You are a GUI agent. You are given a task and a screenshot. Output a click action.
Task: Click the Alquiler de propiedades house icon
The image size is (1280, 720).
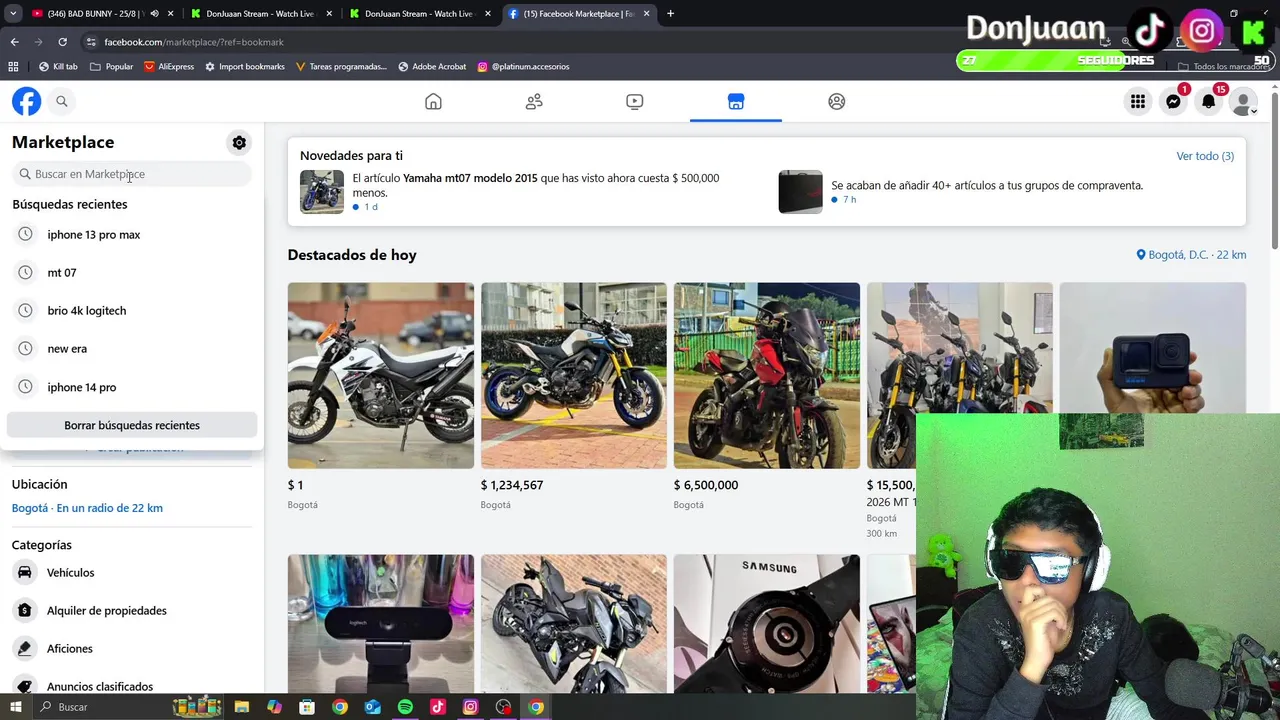(x=25, y=610)
